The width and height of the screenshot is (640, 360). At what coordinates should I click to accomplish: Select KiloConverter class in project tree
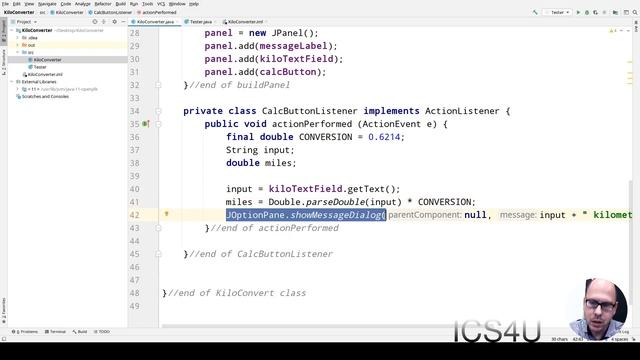coord(47,60)
